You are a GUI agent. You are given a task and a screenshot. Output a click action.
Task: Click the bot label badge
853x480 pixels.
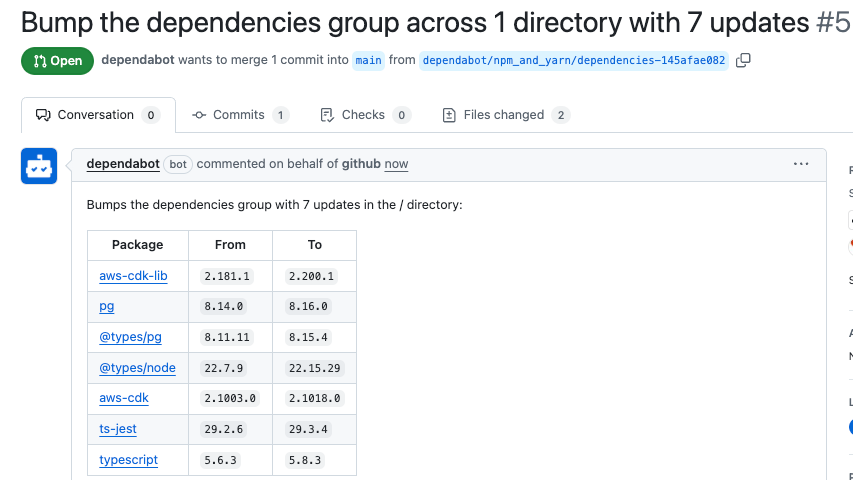(178, 164)
